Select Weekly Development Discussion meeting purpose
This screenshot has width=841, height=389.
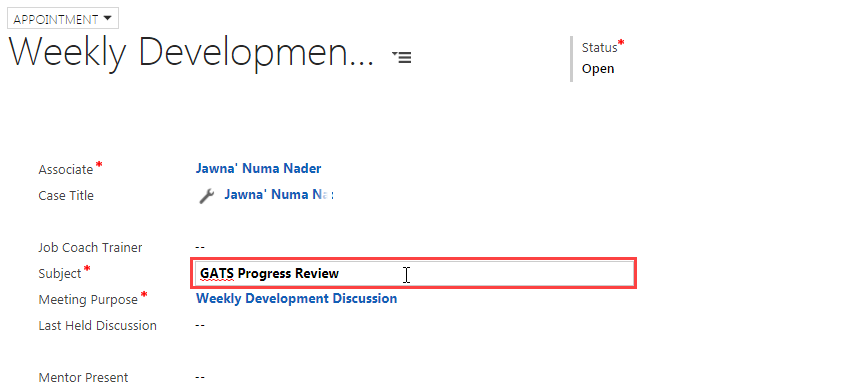297,298
